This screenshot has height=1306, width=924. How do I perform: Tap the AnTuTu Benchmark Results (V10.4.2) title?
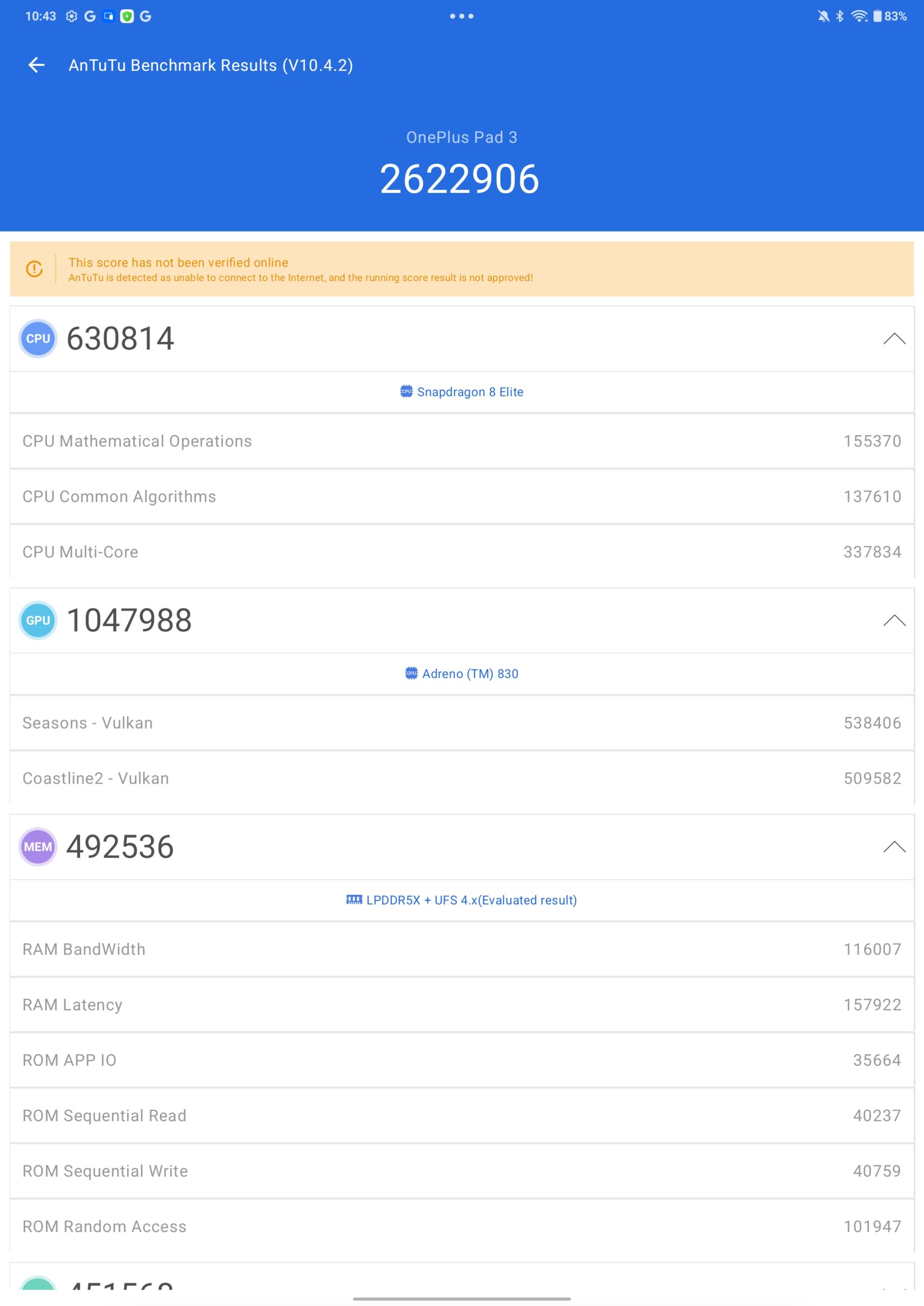click(x=211, y=65)
